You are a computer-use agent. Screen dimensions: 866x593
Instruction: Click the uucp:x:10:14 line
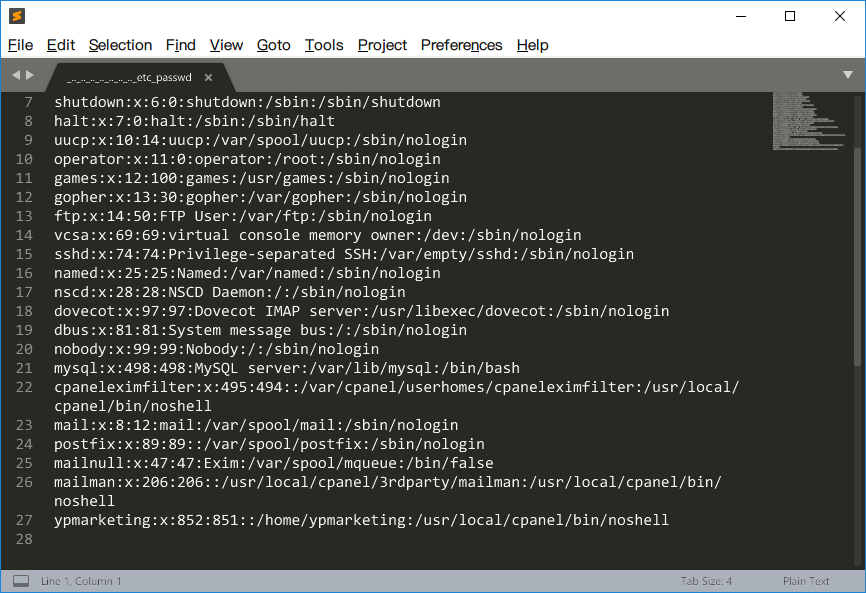pyautogui.click(x=261, y=140)
